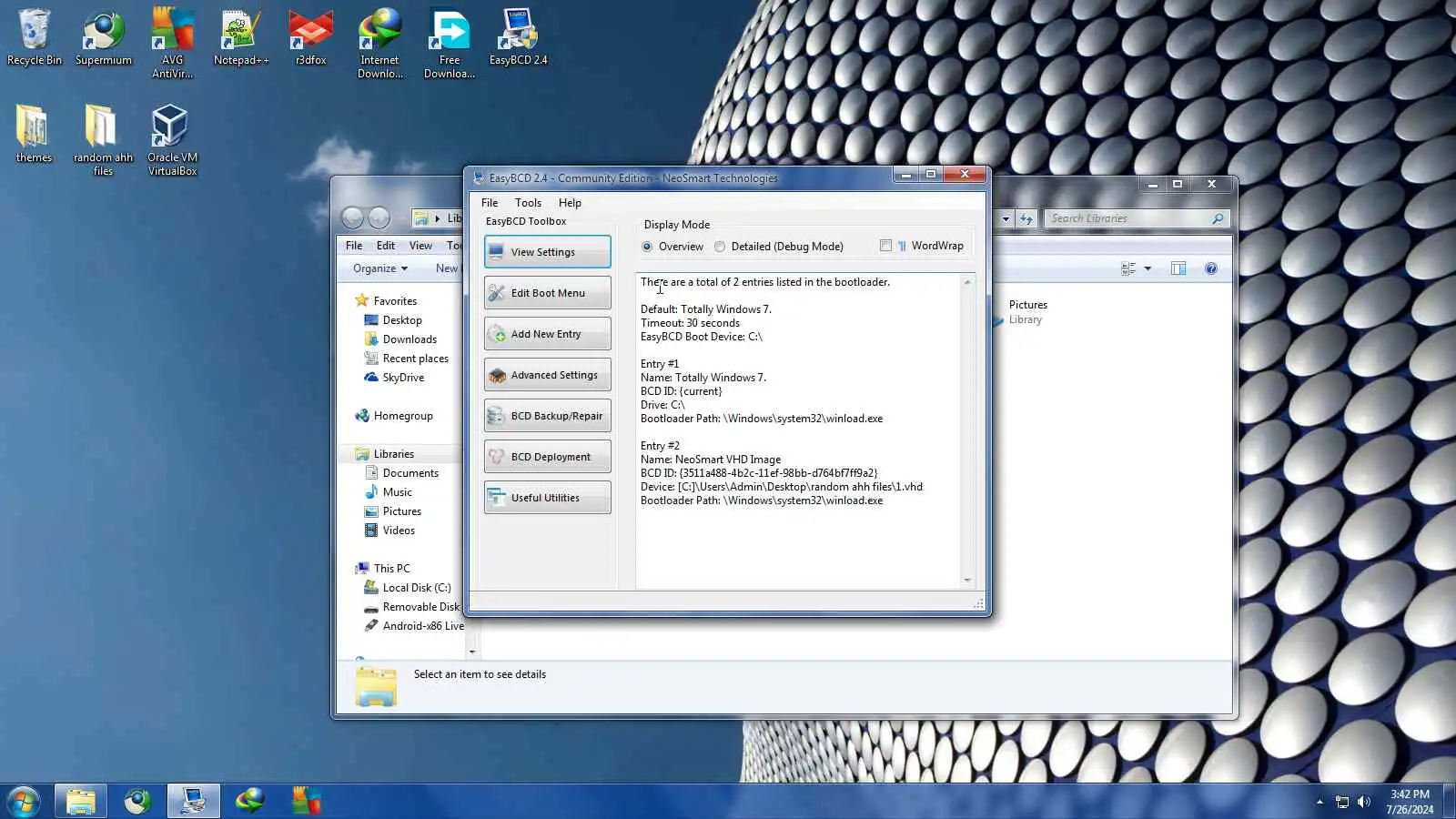The height and width of the screenshot is (819, 1456).
Task: Open the Organize dropdown in Explorer
Action: point(380,268)
